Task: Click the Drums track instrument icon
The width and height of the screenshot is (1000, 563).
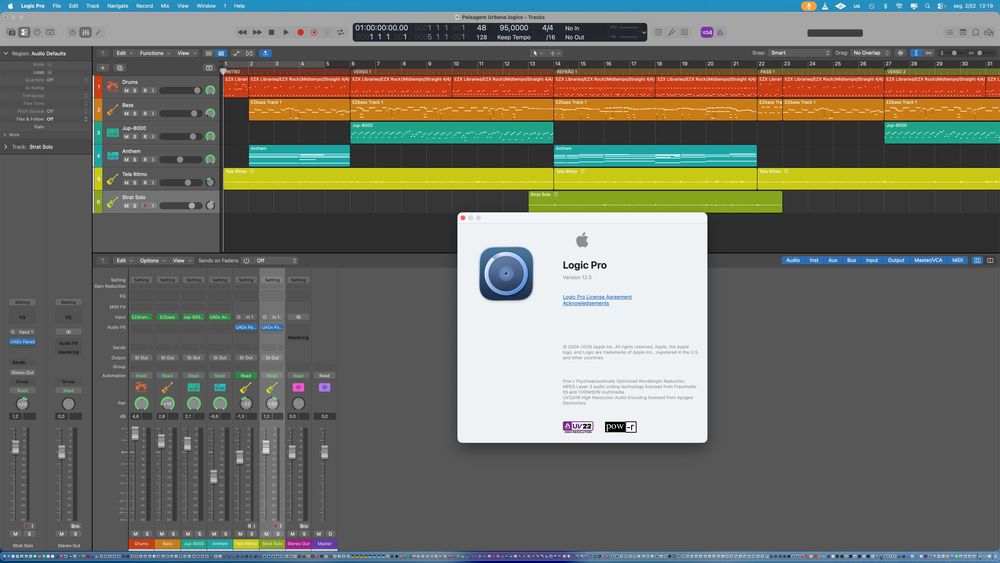Action: (x=112, y=87)
